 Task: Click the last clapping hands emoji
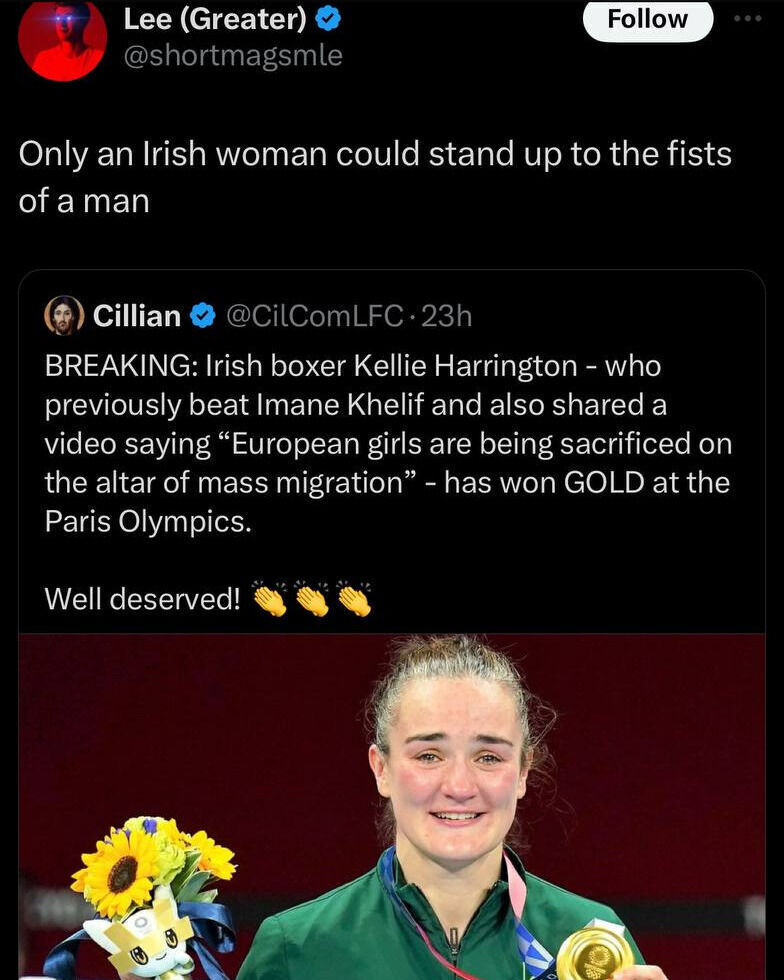(x=354, y=599)
